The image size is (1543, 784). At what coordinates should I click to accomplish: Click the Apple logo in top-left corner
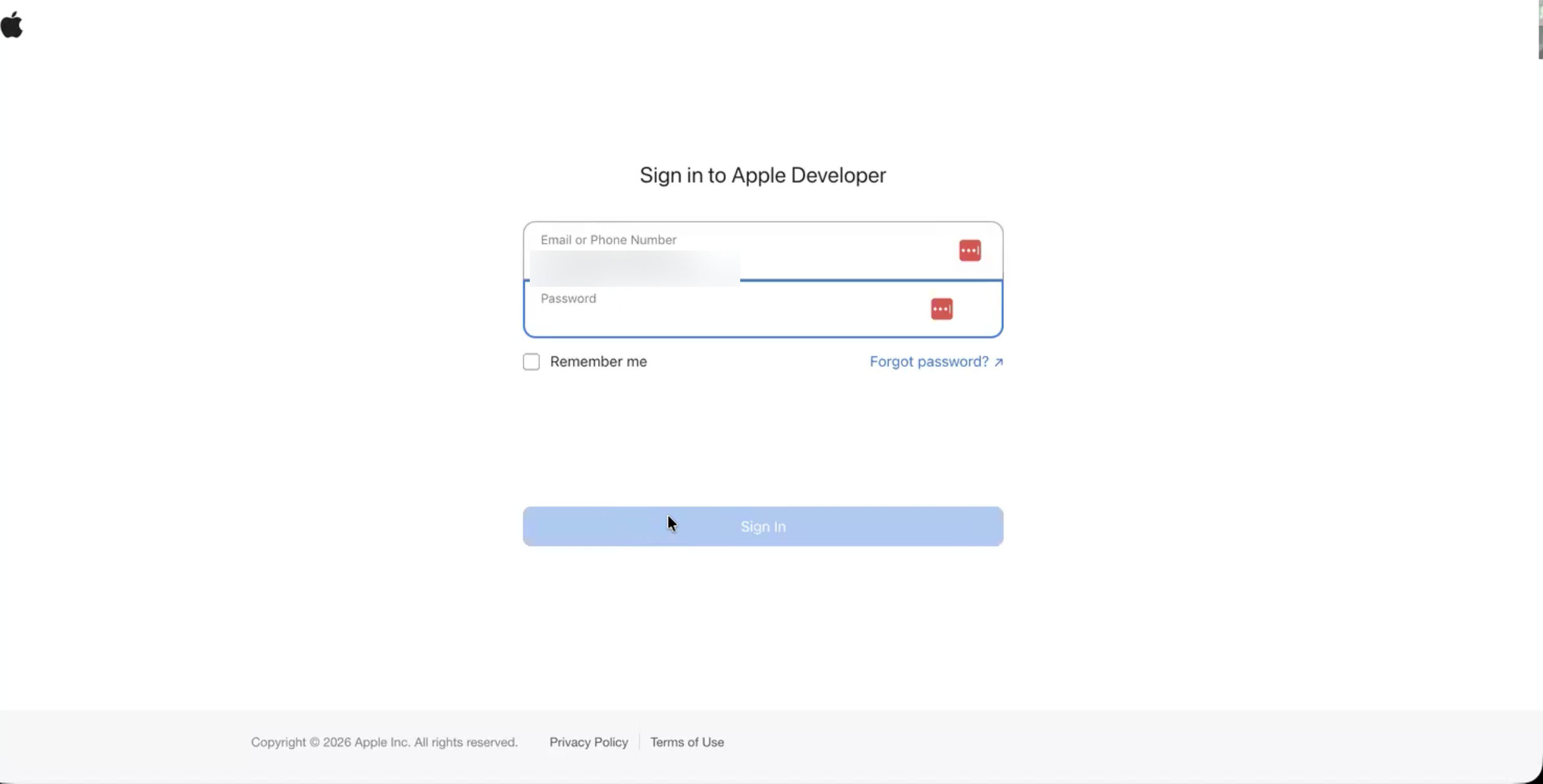[x=12, y=26]
